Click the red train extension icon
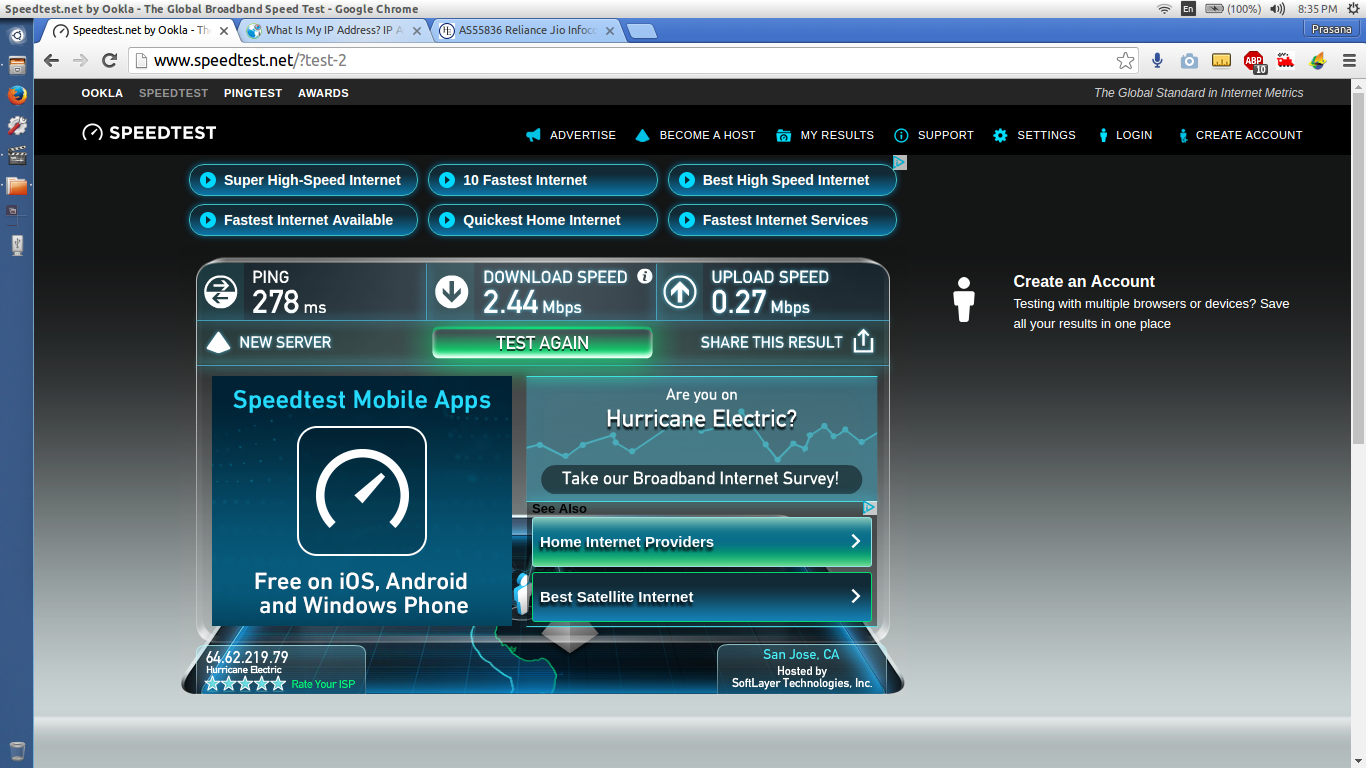Viewport: 1366px width, 768px height. [x=1286, y=60]
